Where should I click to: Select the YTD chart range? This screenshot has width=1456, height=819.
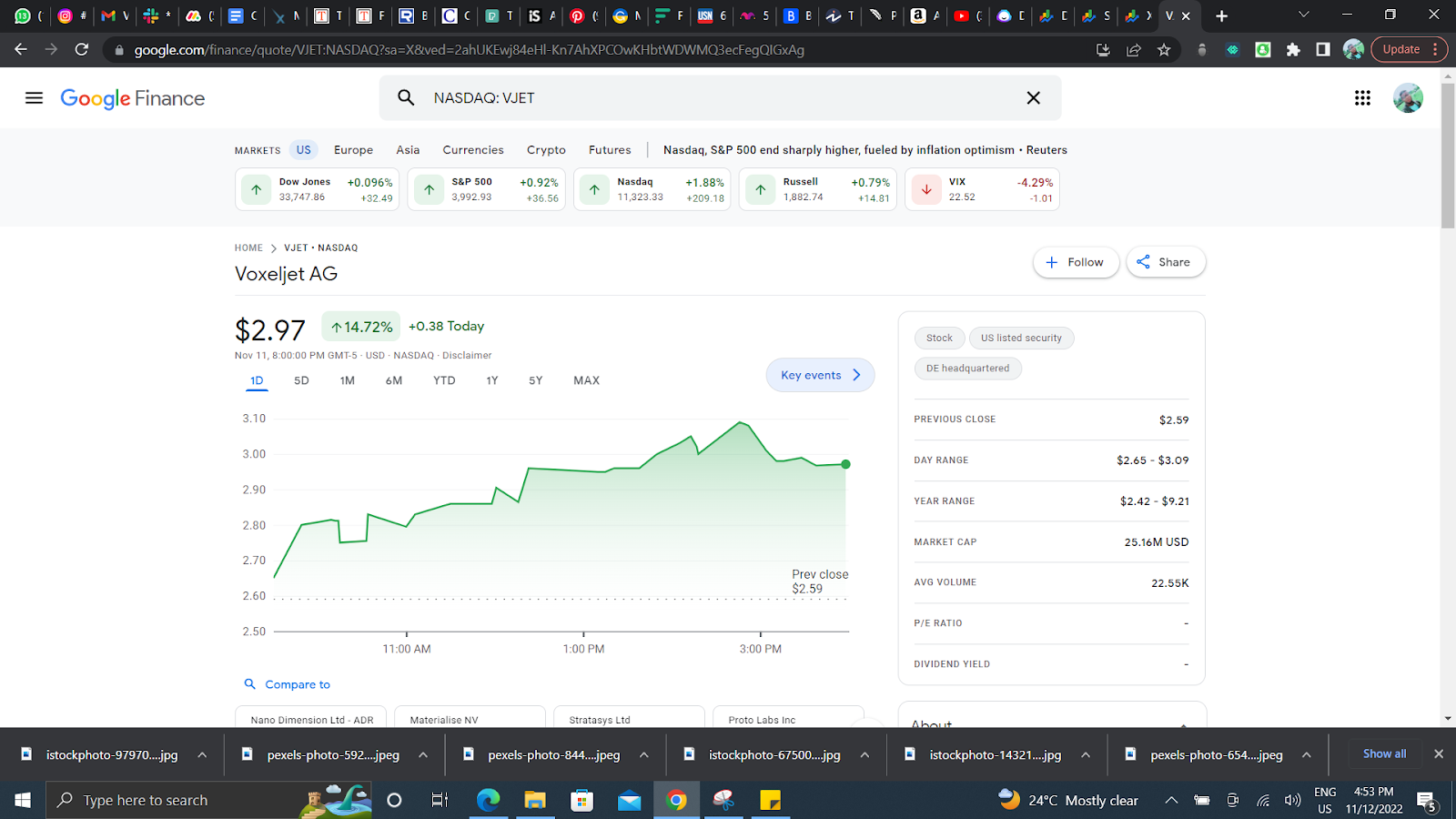tap(444, 380)
